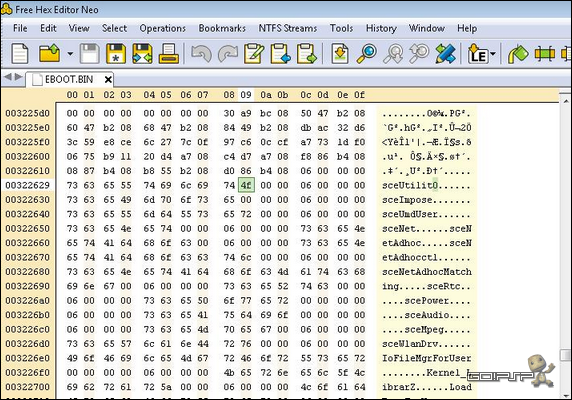
Task: Open the Operations menu
Action: pyautogui.click(x=163, y=28)
